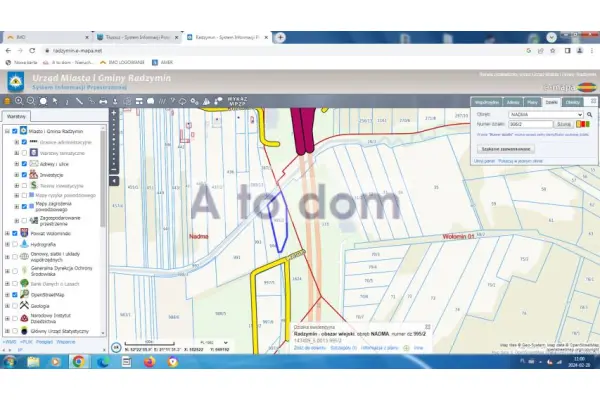600x400 pixels.
Task: Click the Urząd Miasta crest logo
Action: (x=16, y=82)
